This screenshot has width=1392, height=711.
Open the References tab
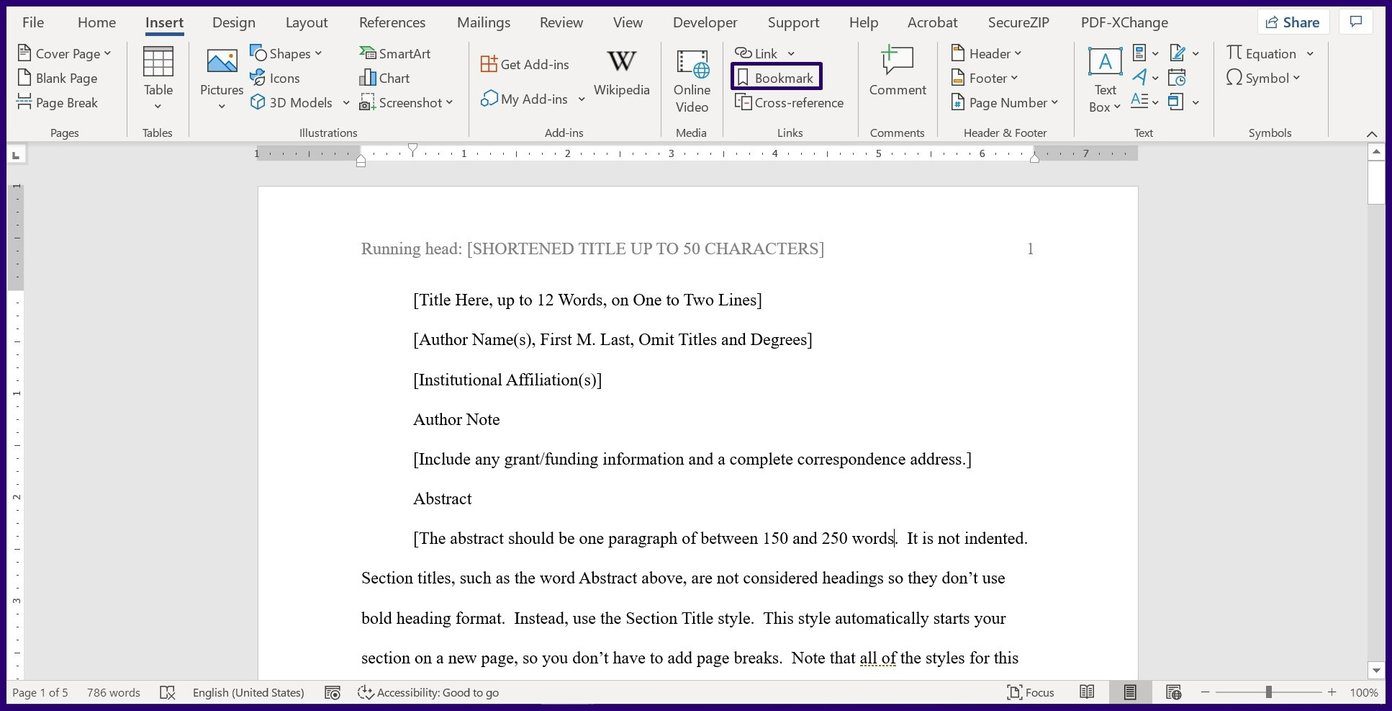pos(392,22)
